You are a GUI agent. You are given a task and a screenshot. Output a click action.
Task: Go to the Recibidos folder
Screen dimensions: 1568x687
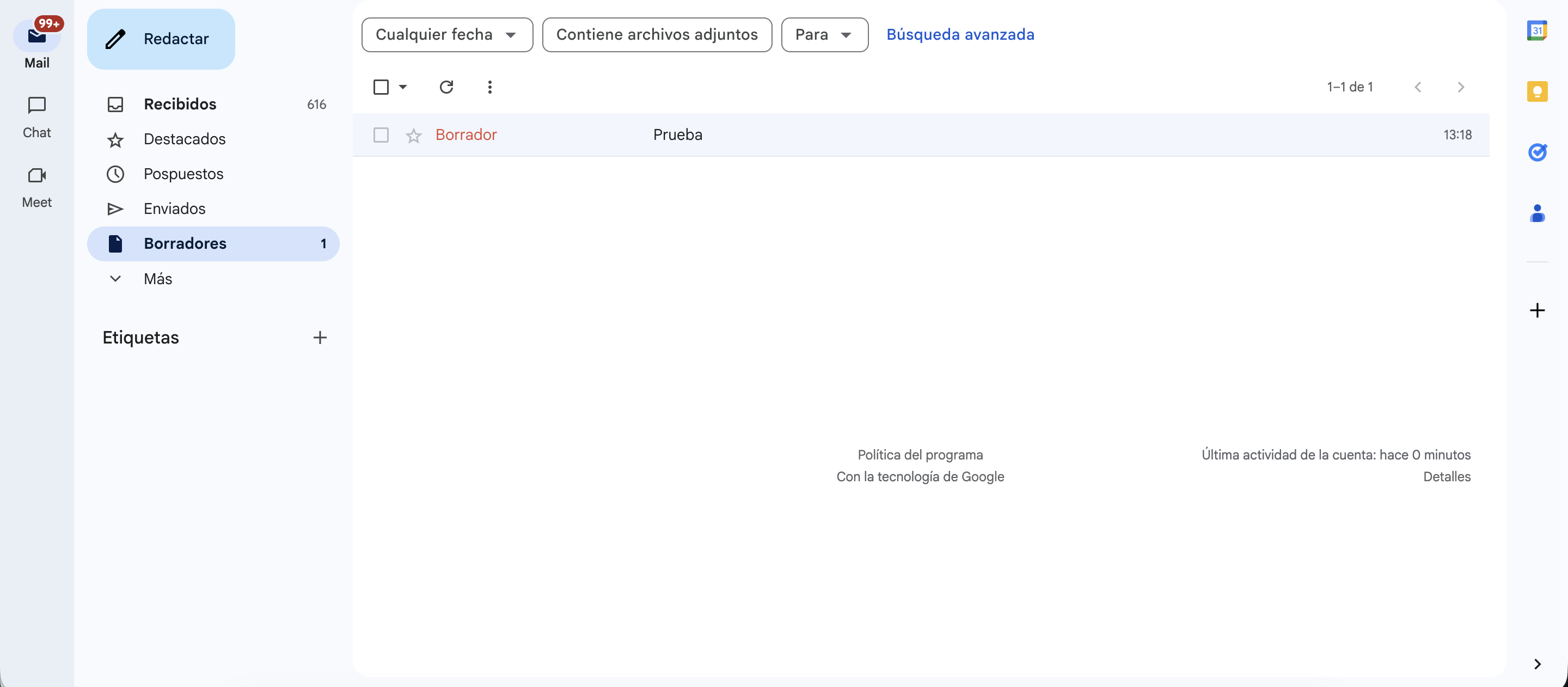(x=180, y=104)
